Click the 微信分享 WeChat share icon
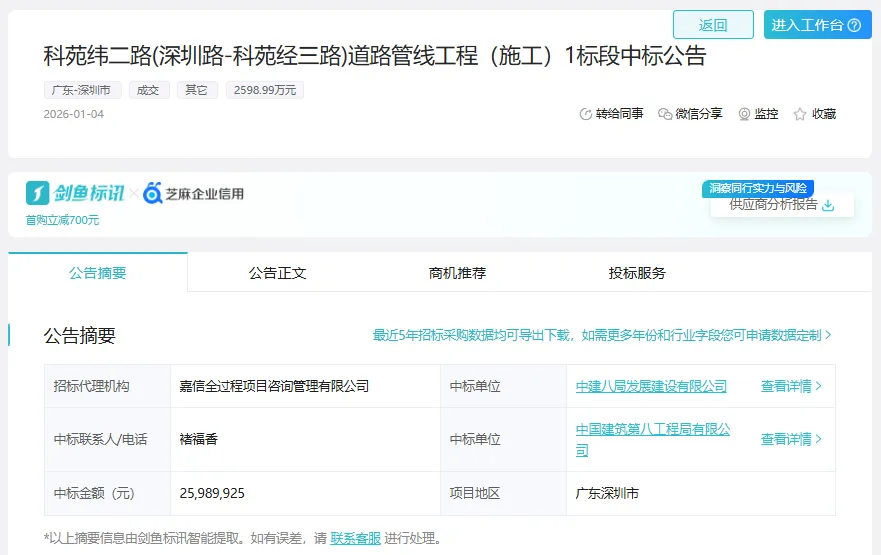Image resolution: width=881 pixels, height=555 pixels. 665,114
